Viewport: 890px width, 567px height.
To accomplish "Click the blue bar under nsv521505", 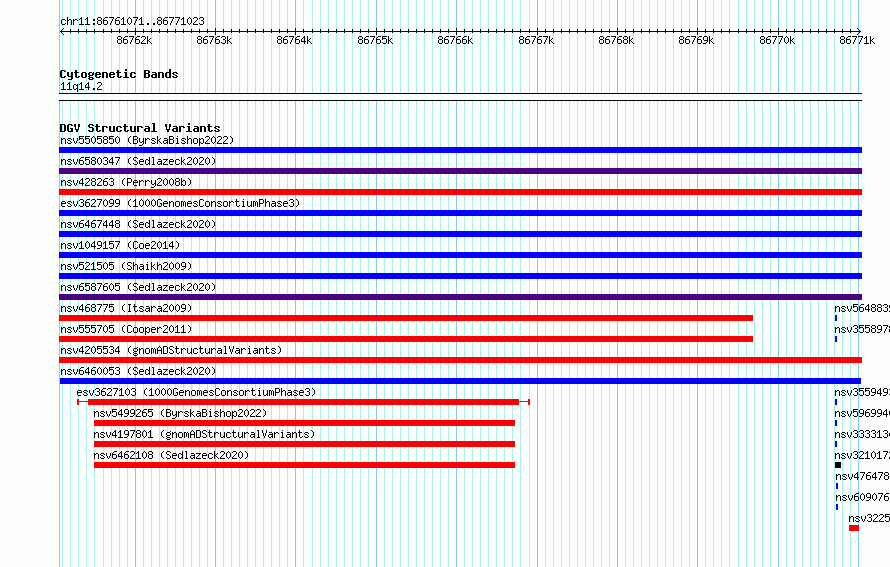I will point(460,276).
